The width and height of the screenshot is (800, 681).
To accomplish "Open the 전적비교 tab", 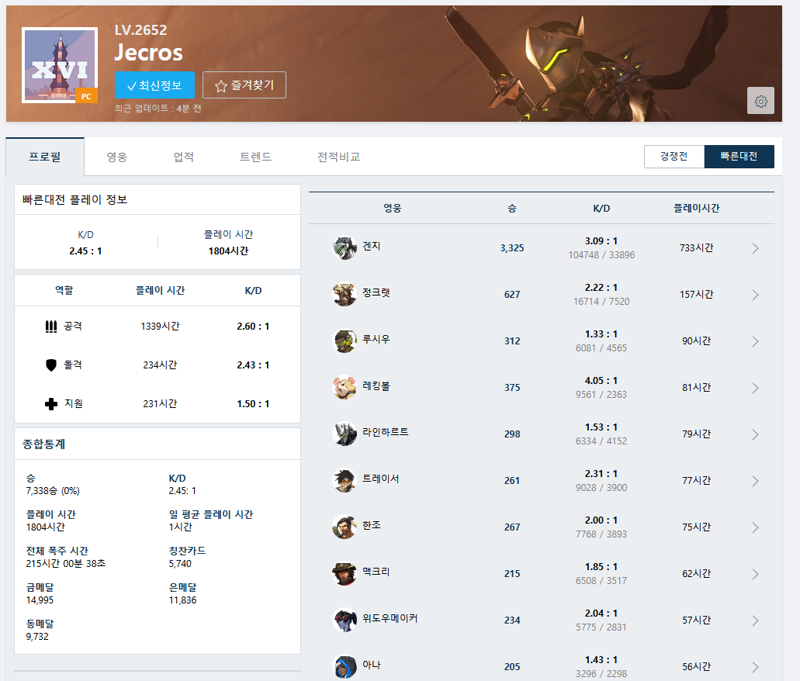I will (339, 157).
